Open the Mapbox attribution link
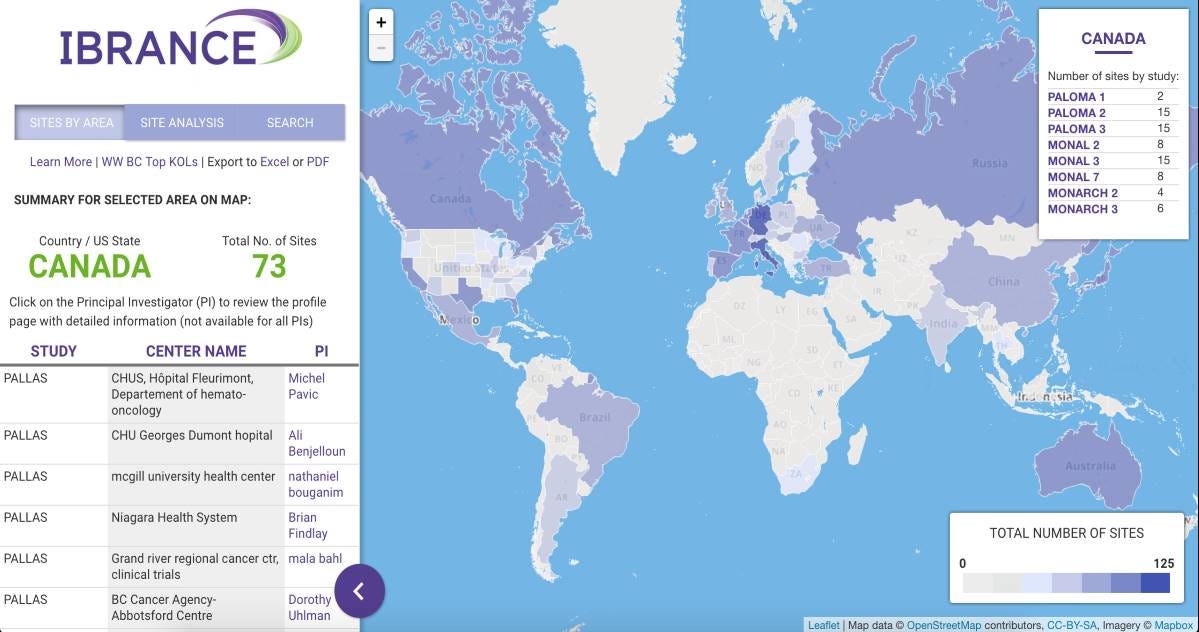Screen dimensions: 1199x632 (1174, 625)
